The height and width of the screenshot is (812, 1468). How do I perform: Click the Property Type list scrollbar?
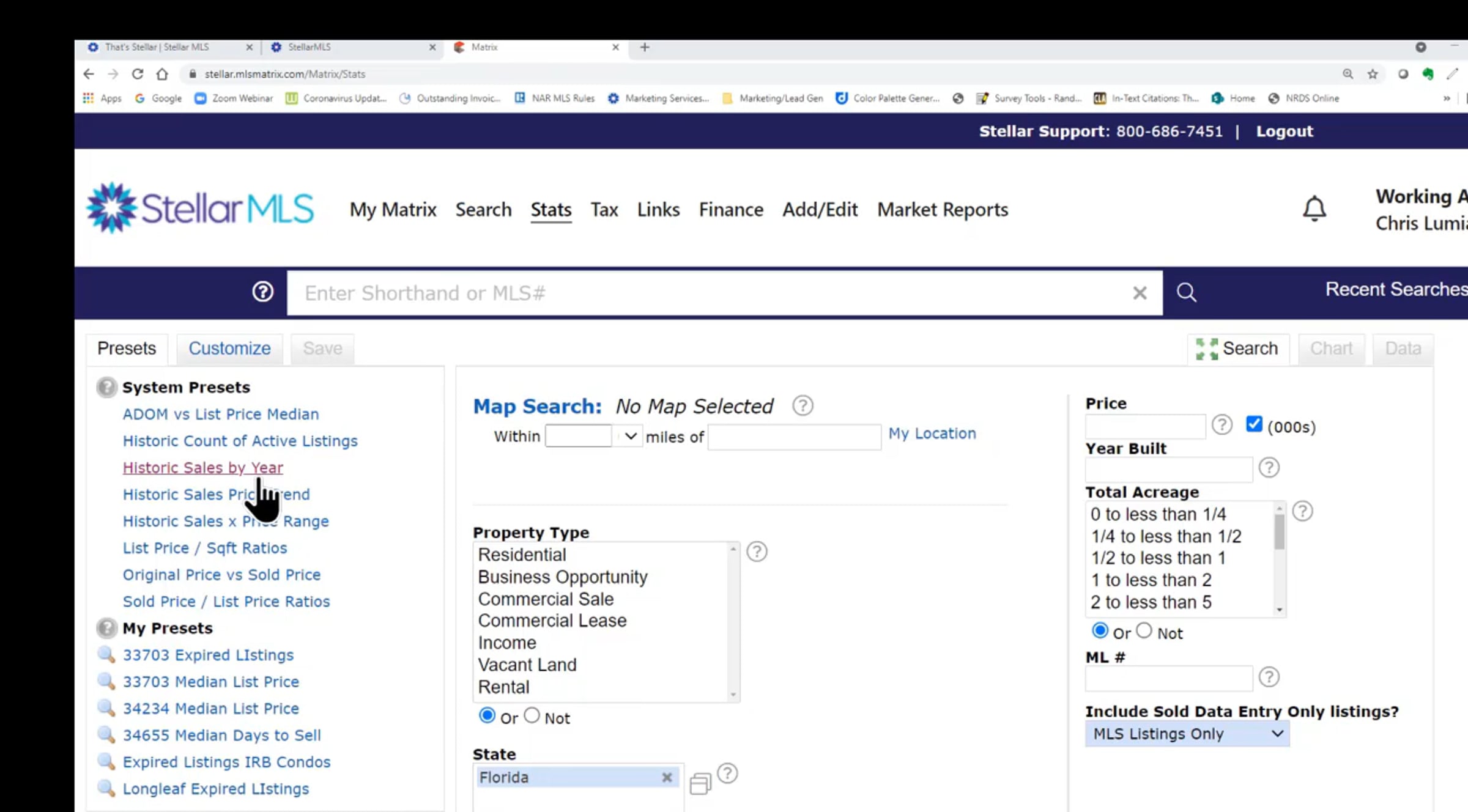(733, 622)
